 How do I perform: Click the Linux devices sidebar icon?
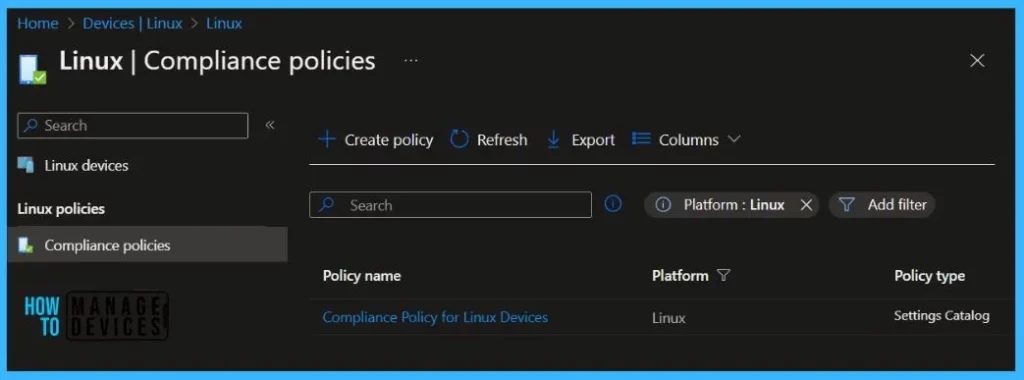25,165
